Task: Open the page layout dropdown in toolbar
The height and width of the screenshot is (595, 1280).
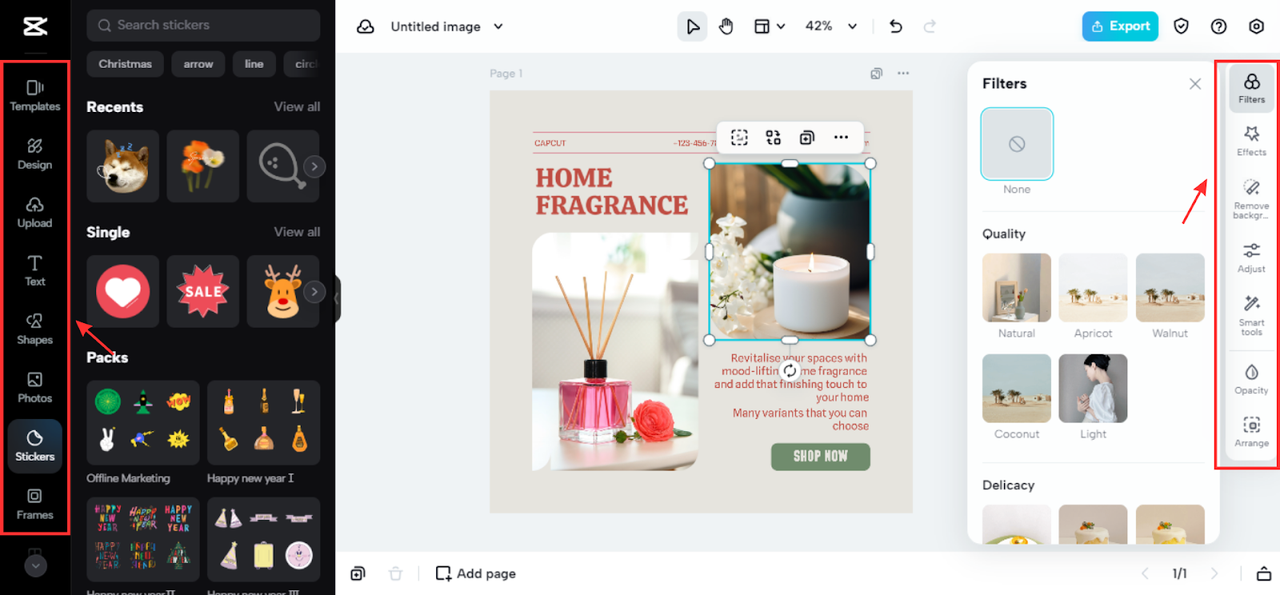Action: coord(769,26)
